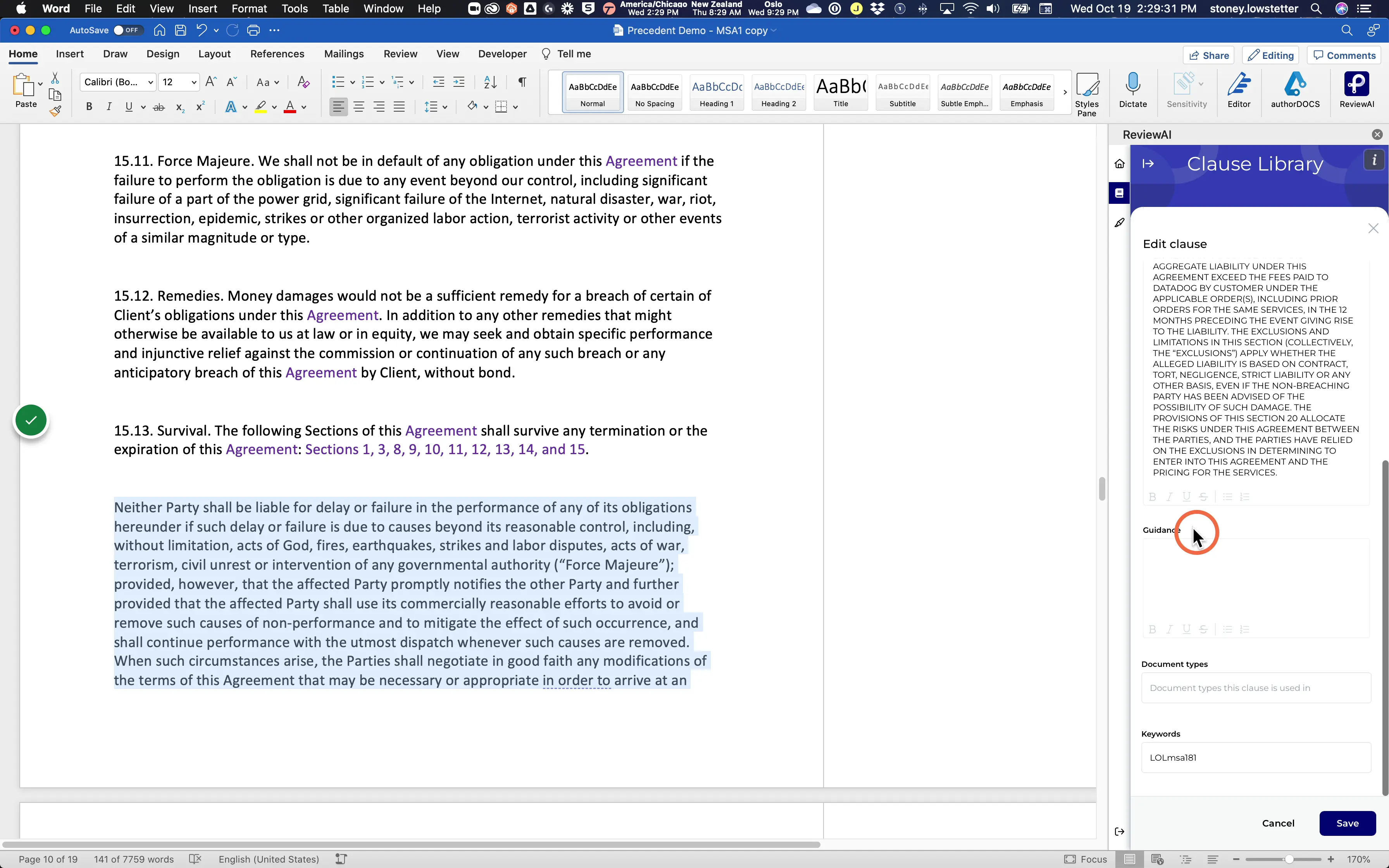The image size is (1389, 868).
Task: Launch the authorDOCS add-in
Action: (x=1295, y=90)
